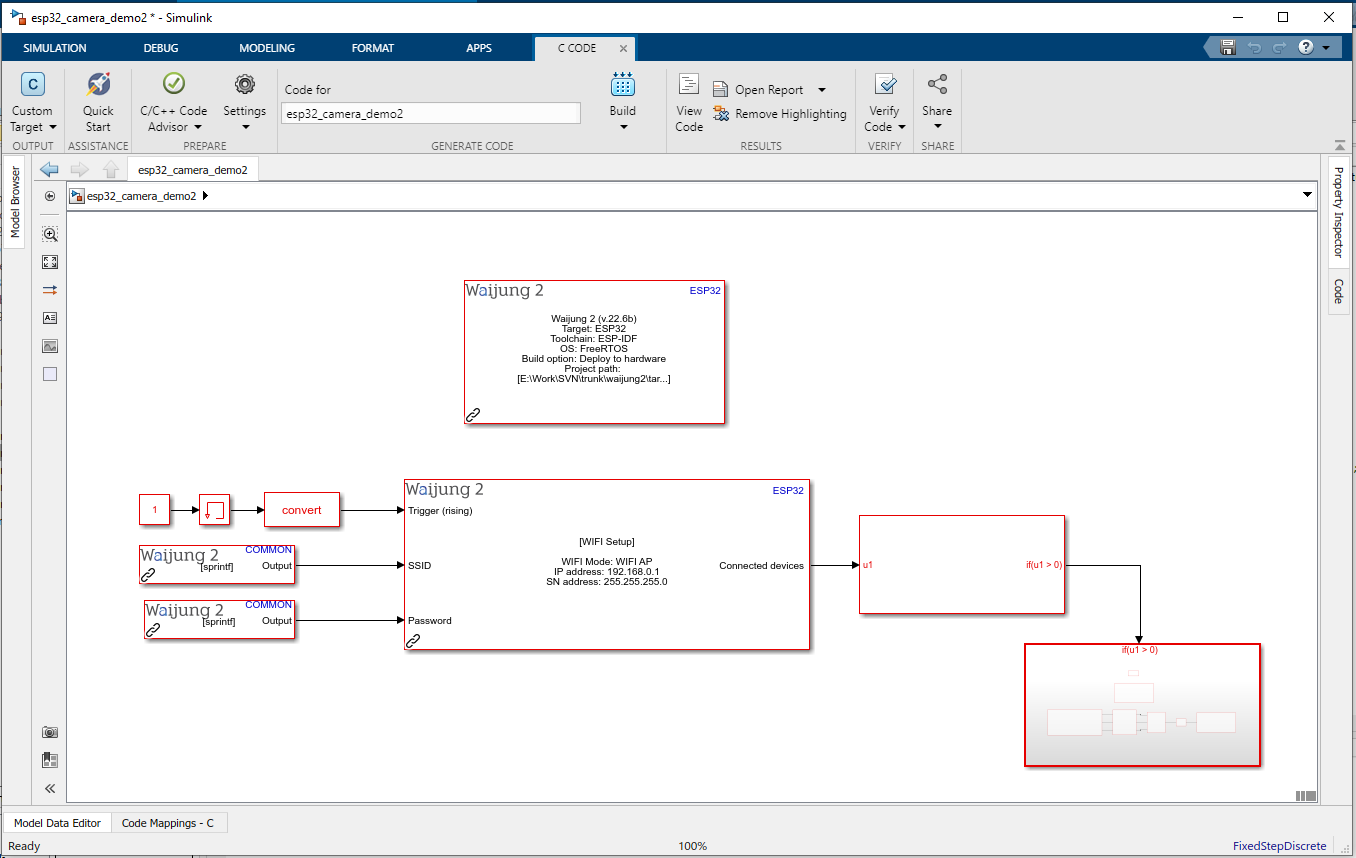Screen dimensions: 1356x858
Task: Expand the Verify Code dropdown arrow
Action: 902,127
